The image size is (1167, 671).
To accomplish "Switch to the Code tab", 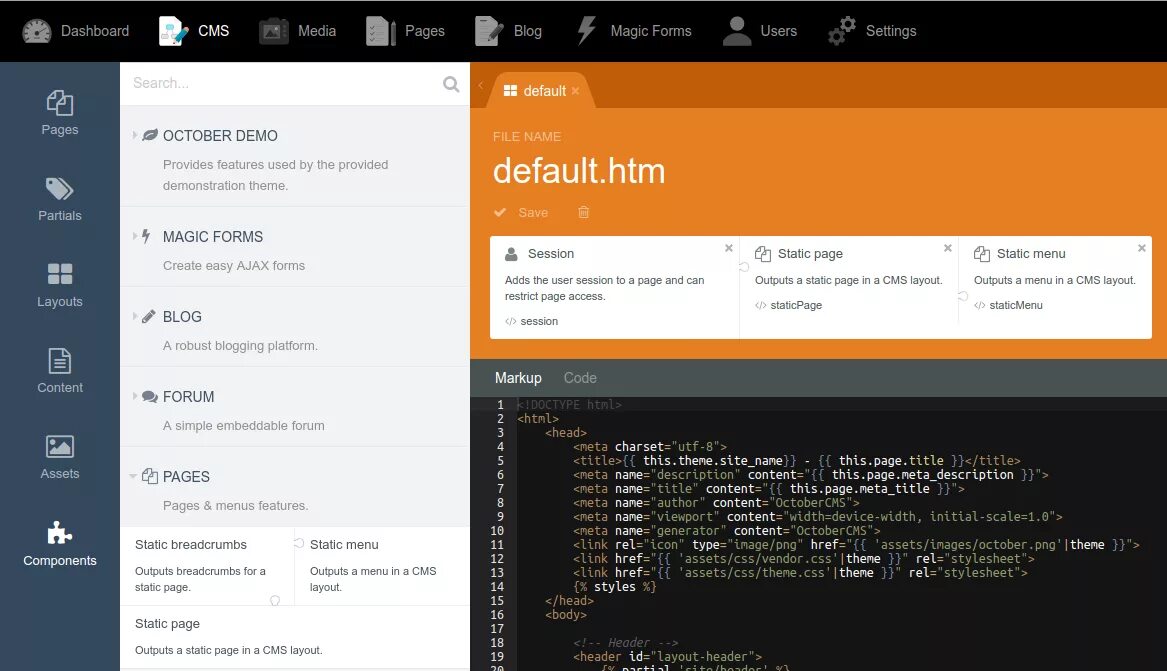I will pyautogui.click(x=580, y=378).
